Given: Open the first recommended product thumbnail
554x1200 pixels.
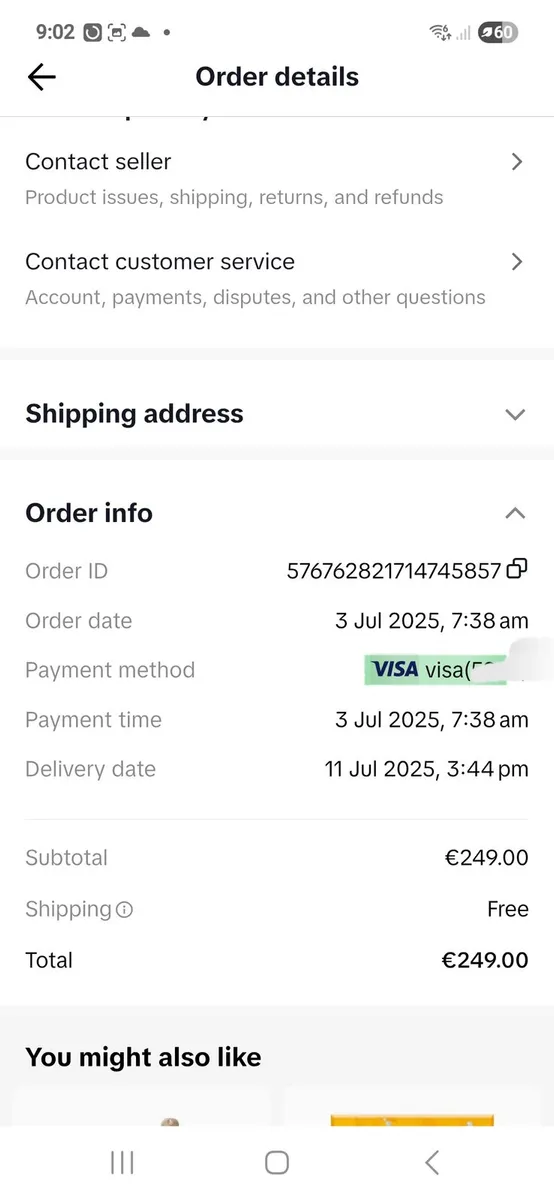Looking at the screenshot, I should [142, 1106].
